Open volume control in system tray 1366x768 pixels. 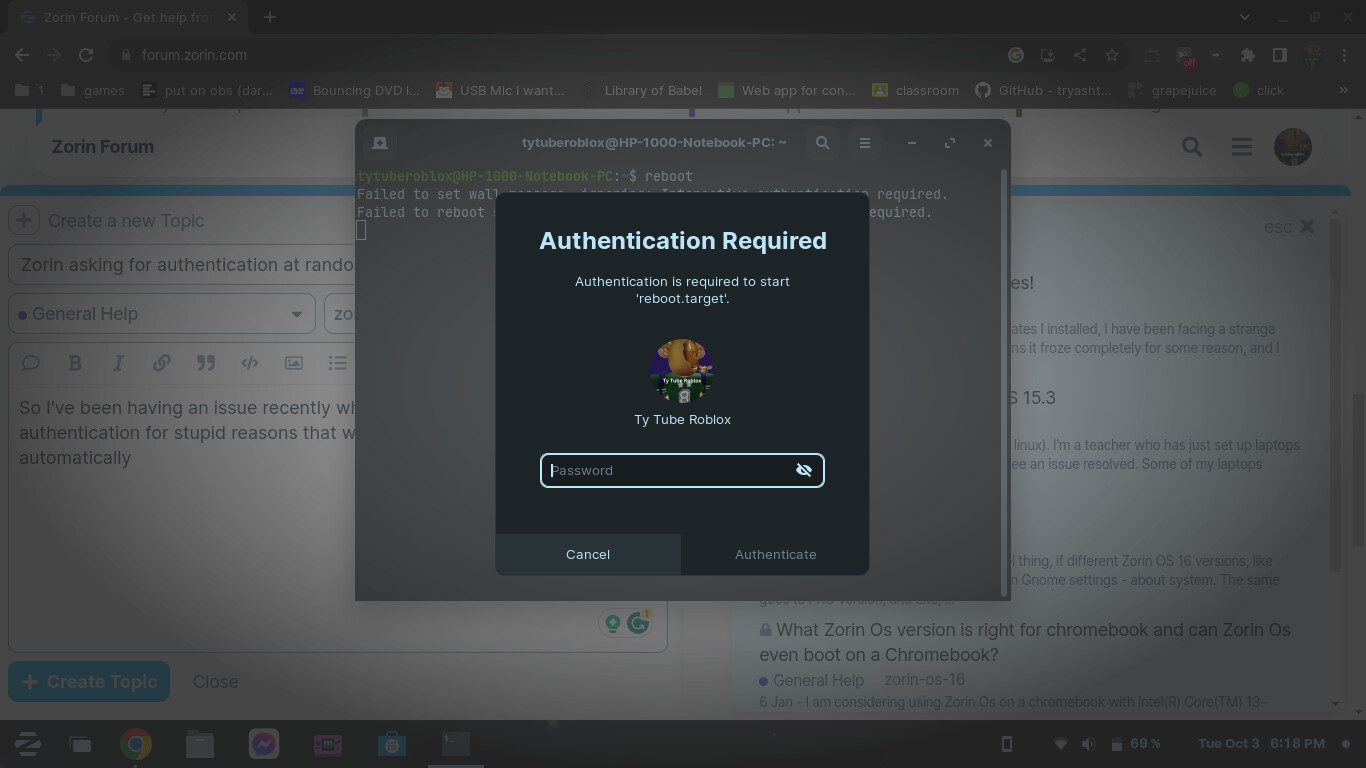point(1089,744)
